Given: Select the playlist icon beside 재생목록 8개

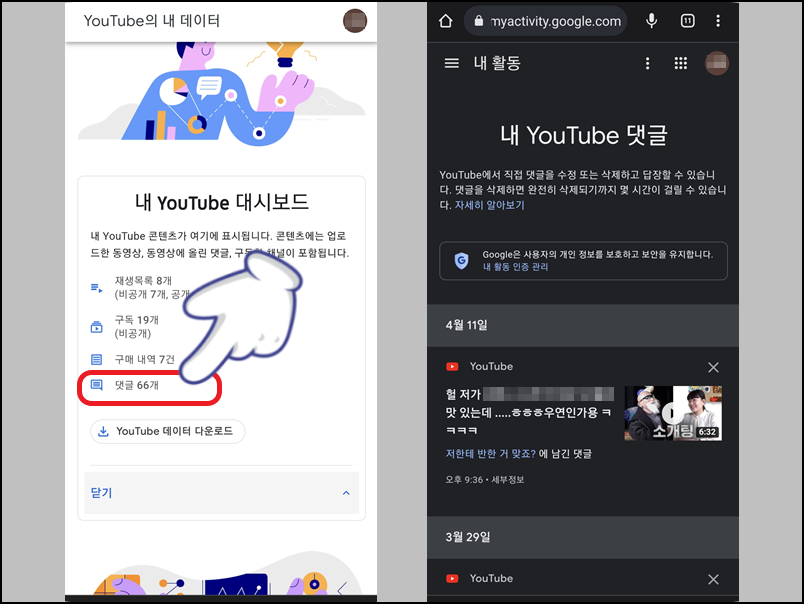Looking at the screenshot, I should 96,288.
